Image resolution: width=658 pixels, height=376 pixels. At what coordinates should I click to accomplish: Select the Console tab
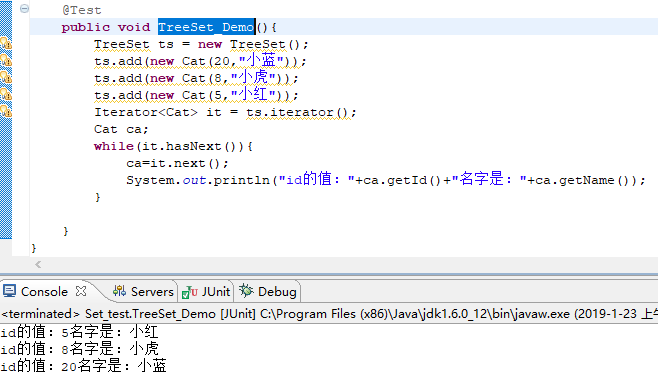44,292
